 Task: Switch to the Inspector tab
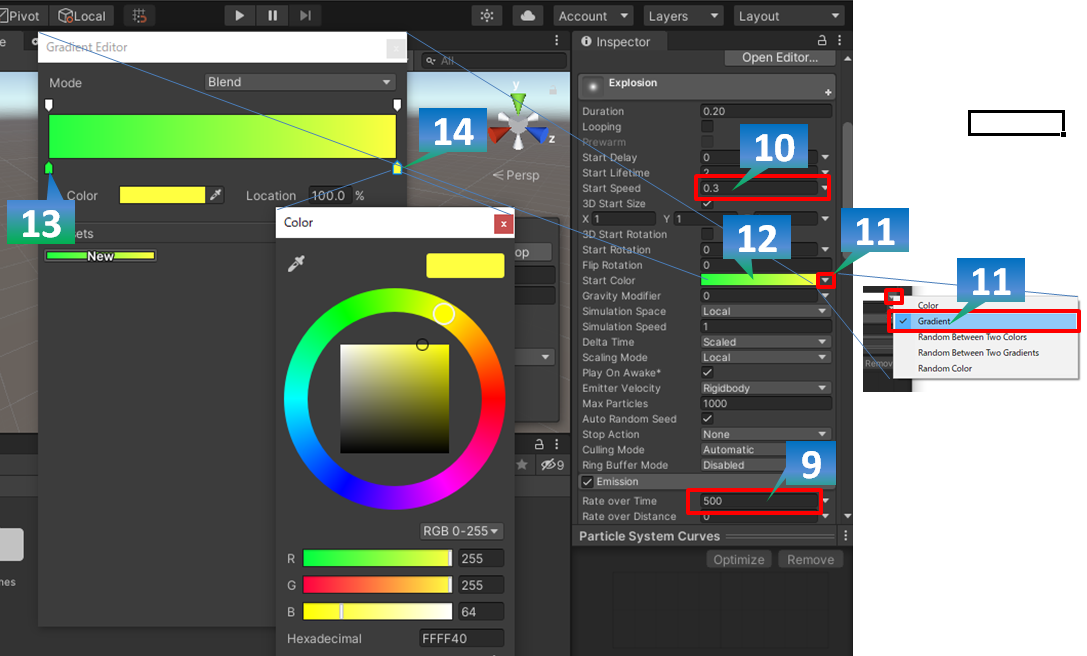pos(616,42)
